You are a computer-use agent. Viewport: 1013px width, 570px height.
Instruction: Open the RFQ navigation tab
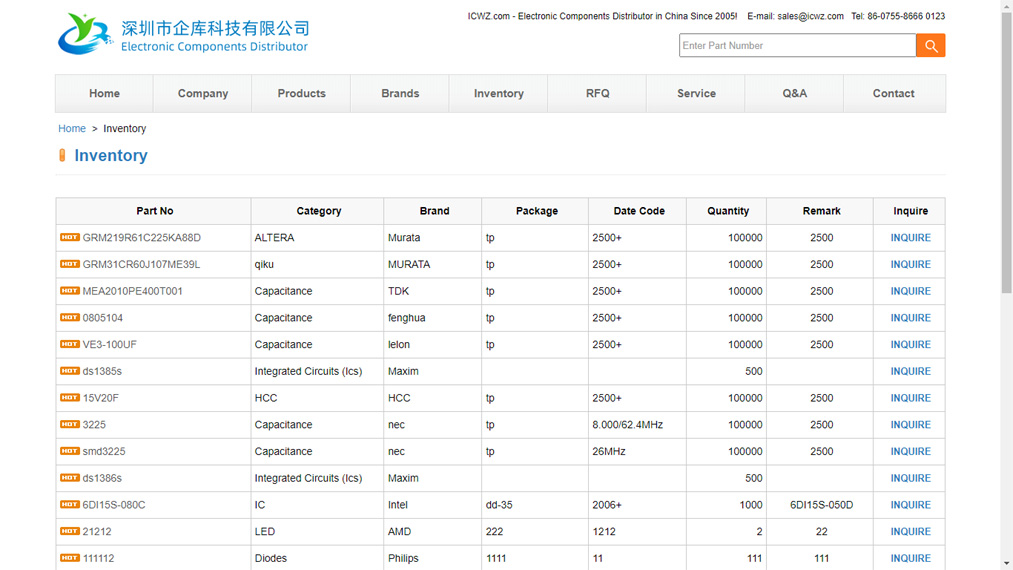[x=598, y=93]
